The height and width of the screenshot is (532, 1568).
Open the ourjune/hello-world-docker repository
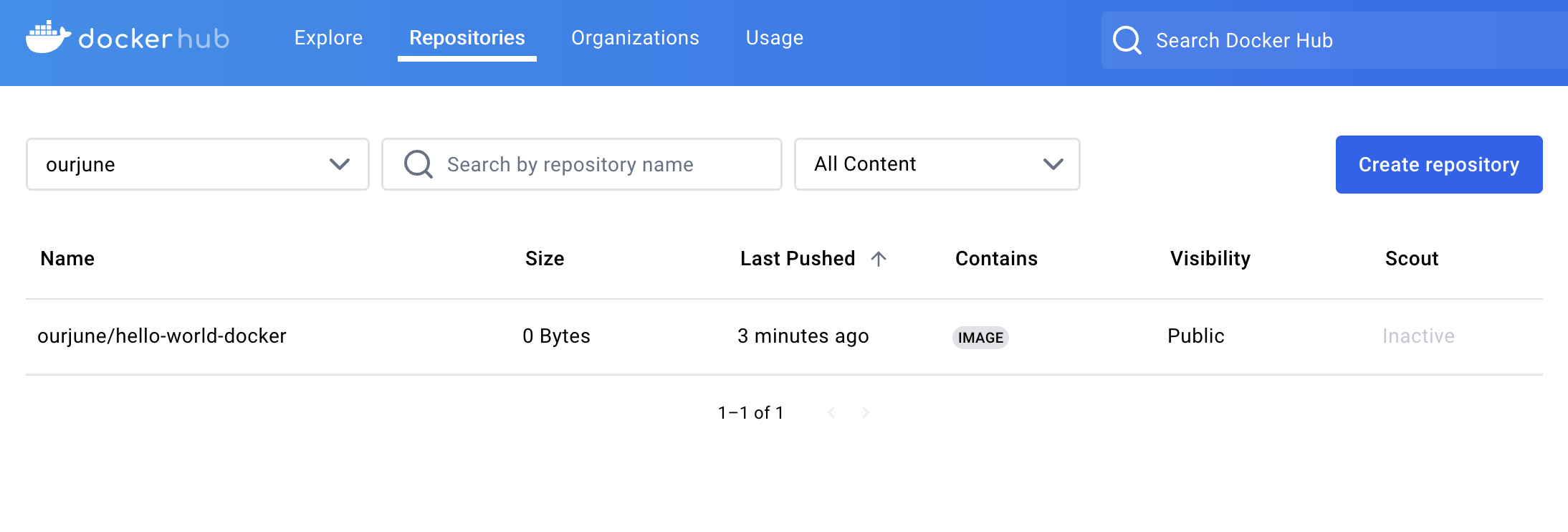pyautogui.click(x=162, y=336)
